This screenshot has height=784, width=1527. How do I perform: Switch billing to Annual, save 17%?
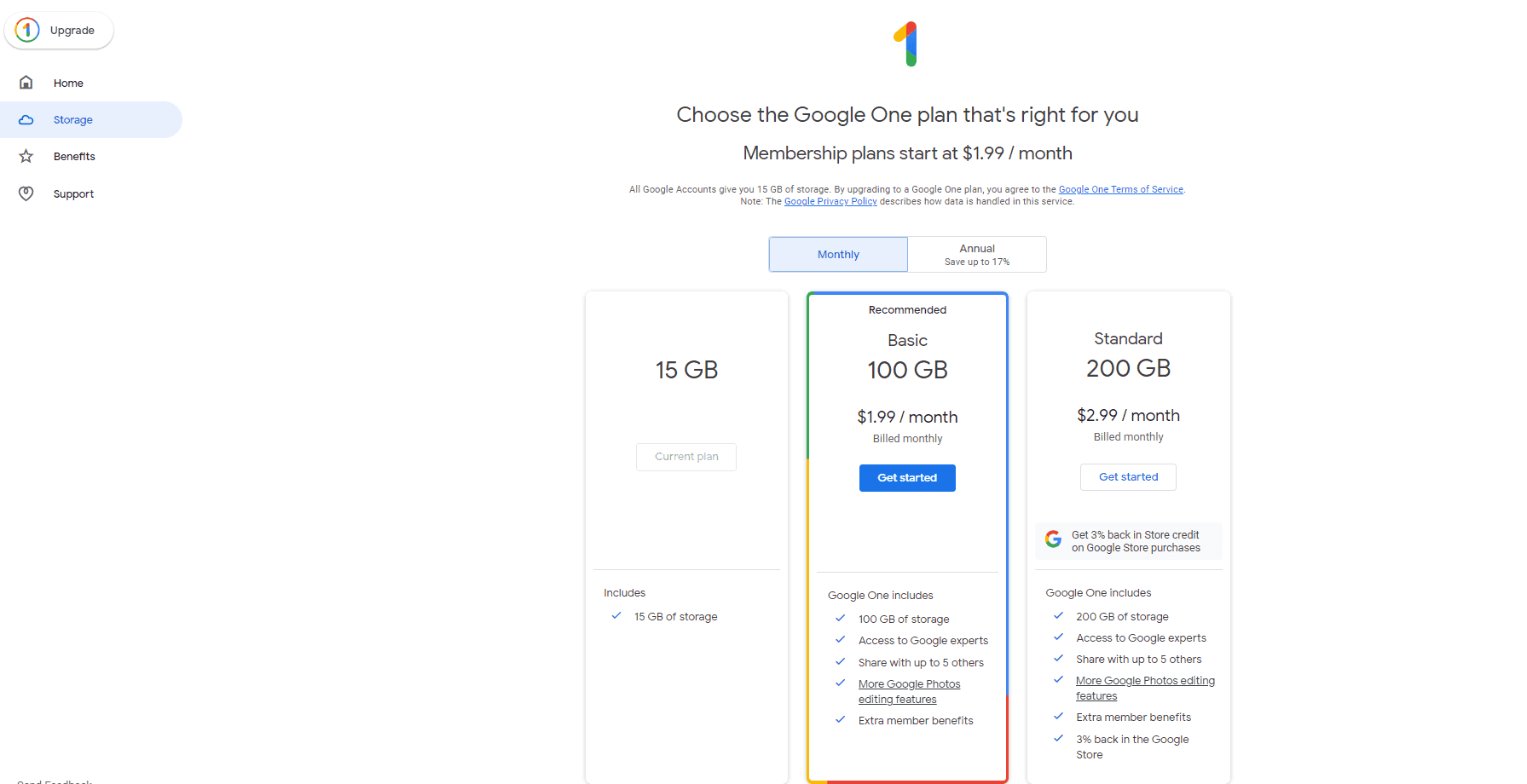[977, 255]
